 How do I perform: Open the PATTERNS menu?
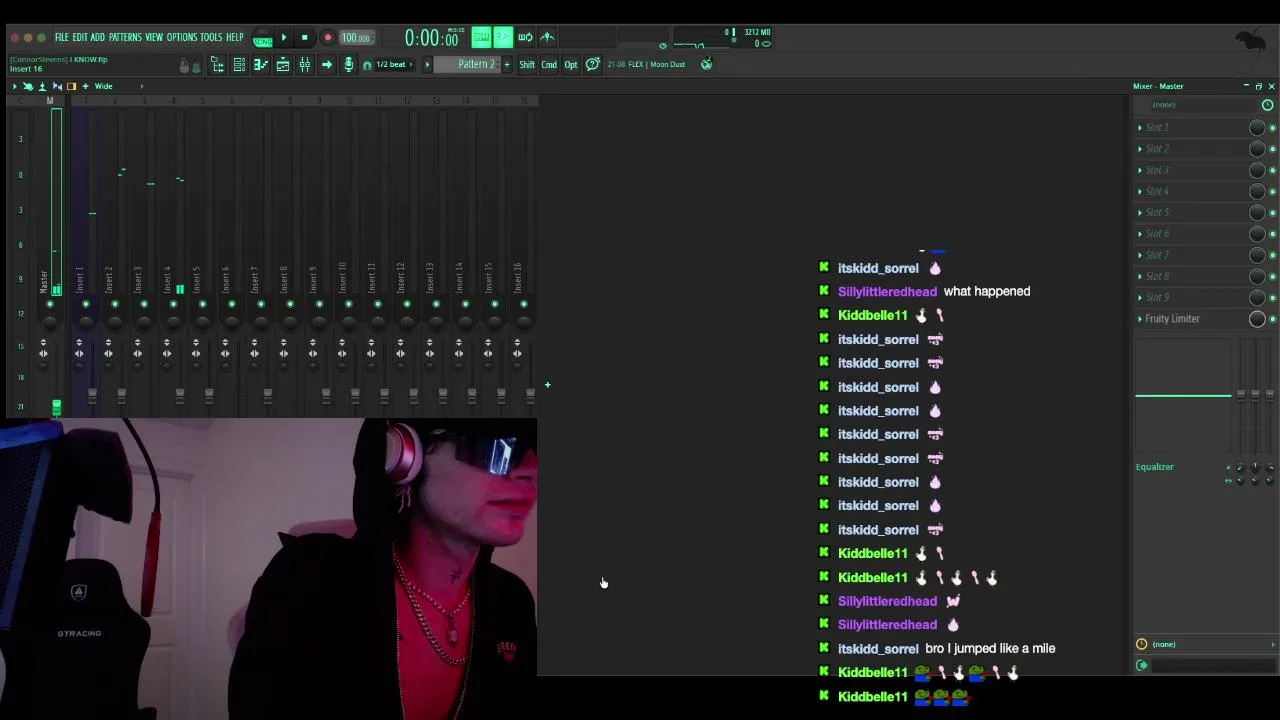coord(125,37)
